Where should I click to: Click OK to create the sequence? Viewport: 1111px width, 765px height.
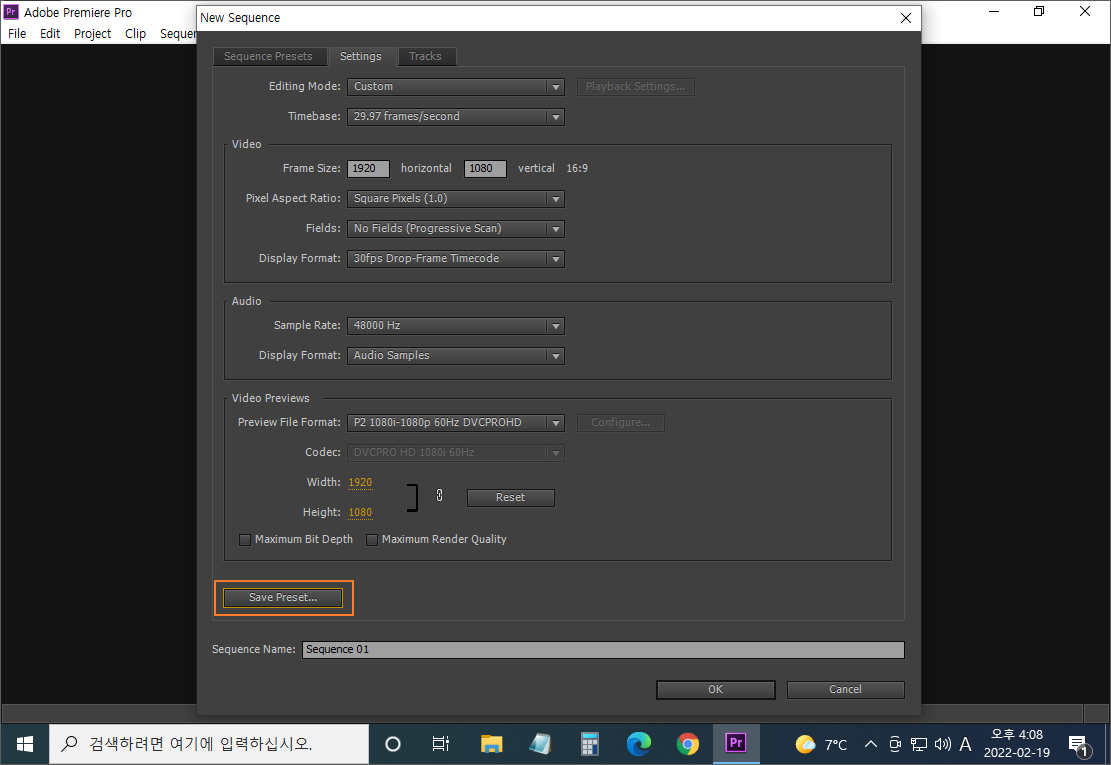pyautogui.click(x=716, y=690)
